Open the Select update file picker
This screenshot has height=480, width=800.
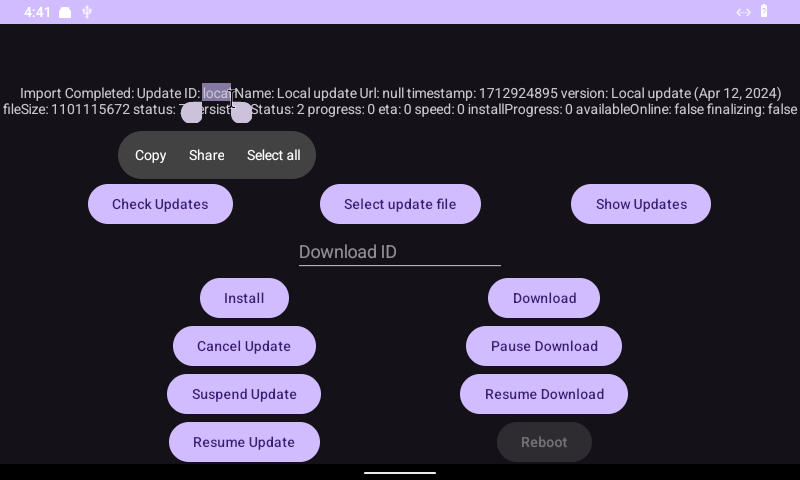point(400,204)
